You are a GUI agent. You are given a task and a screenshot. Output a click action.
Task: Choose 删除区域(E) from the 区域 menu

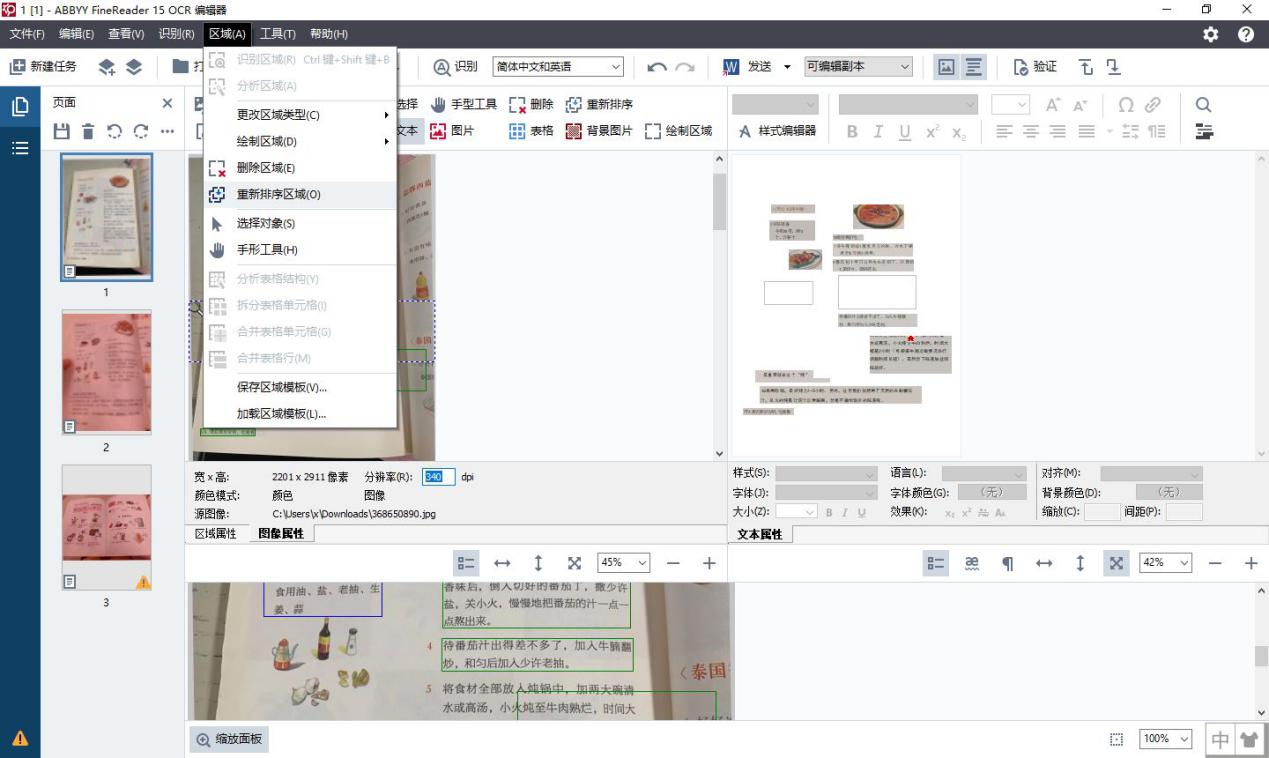click(x=300, y=168)
